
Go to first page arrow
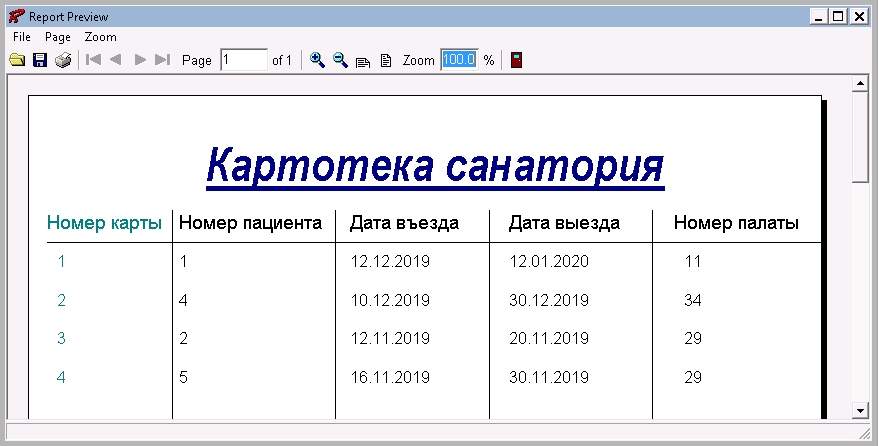click(94, 59)
